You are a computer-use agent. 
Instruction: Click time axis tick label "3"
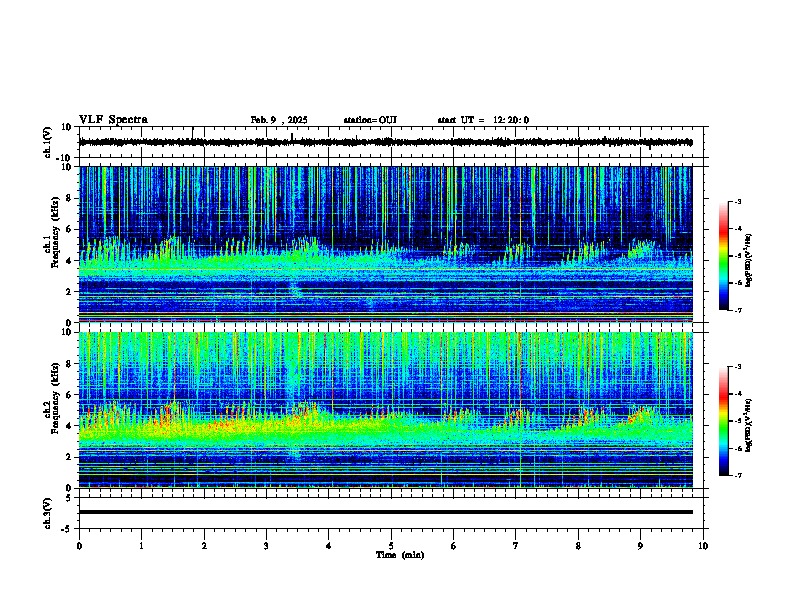pyautogui.click(x=266, y=546)
